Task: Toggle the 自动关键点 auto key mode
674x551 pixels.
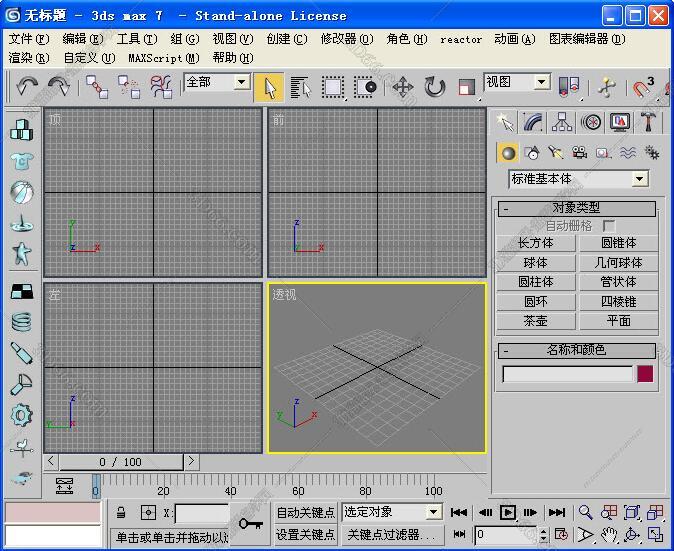Action: coord(305,512)
